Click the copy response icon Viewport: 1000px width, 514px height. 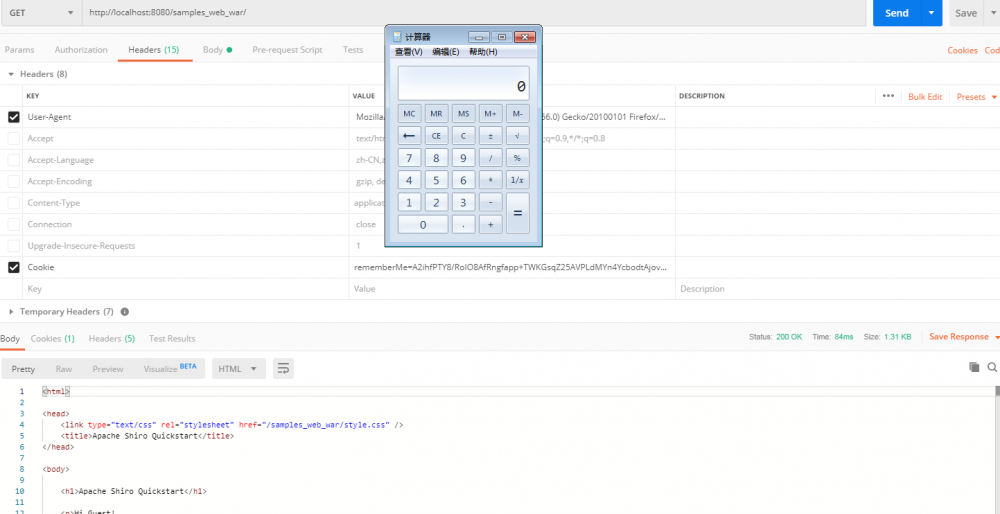pyautogui.click(x=974, y=367)
